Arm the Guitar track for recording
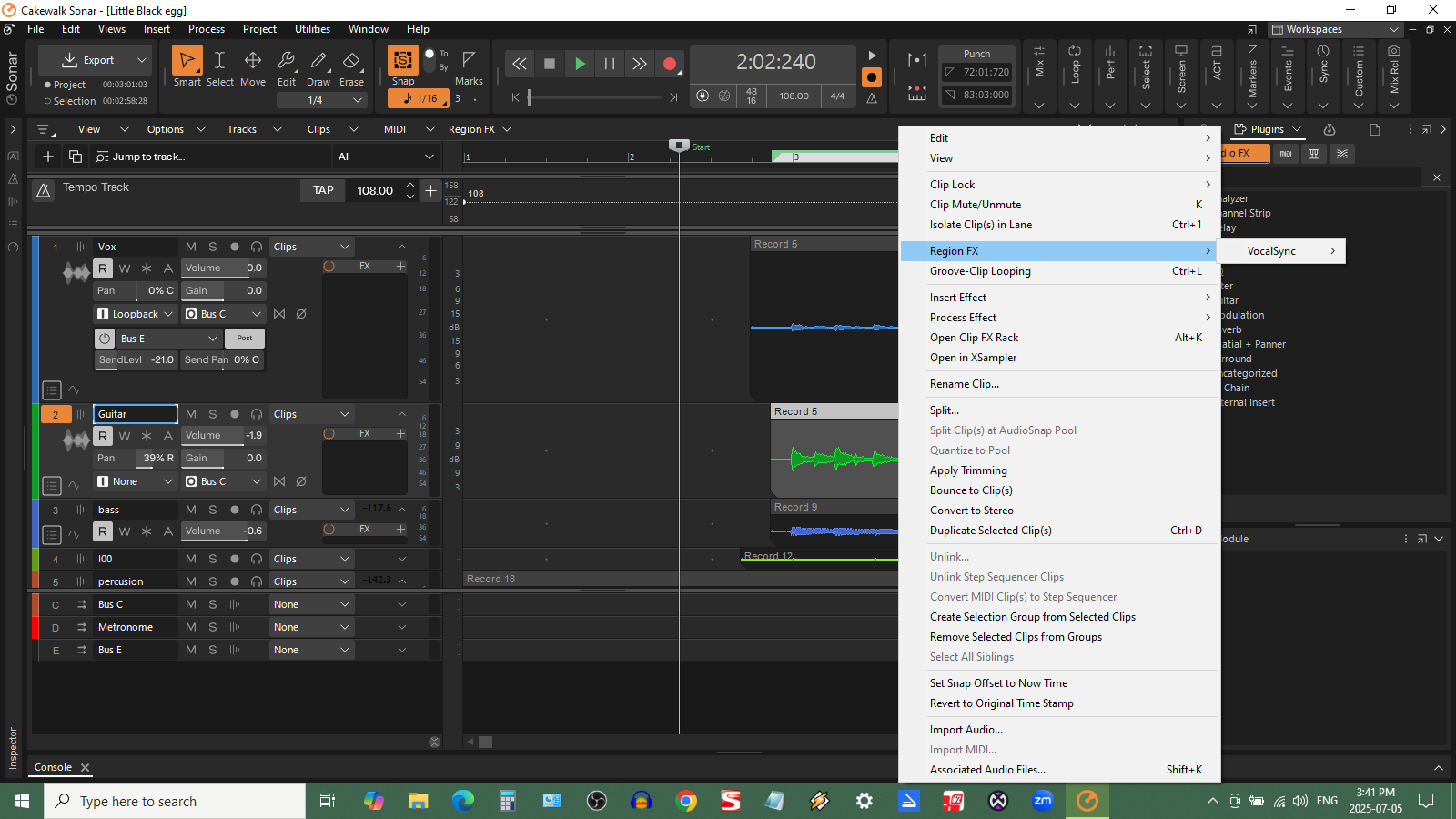1456x819 pixels. click(235, 414)
